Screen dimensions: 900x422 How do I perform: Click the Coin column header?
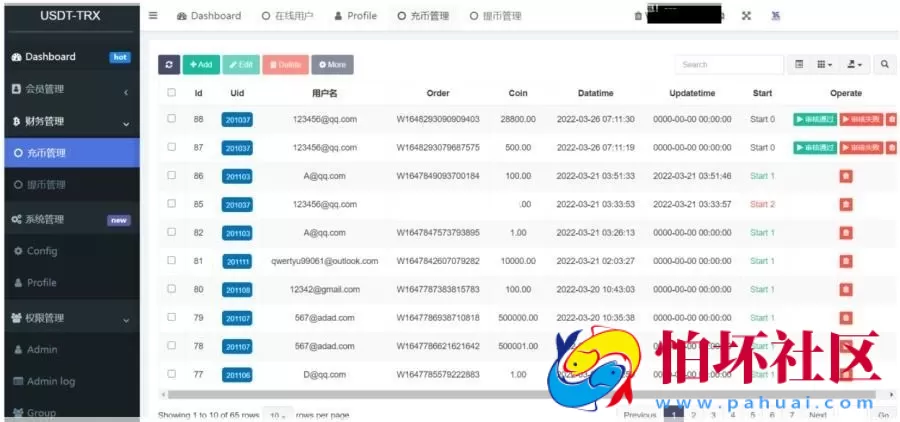click(x=518, y=93)
